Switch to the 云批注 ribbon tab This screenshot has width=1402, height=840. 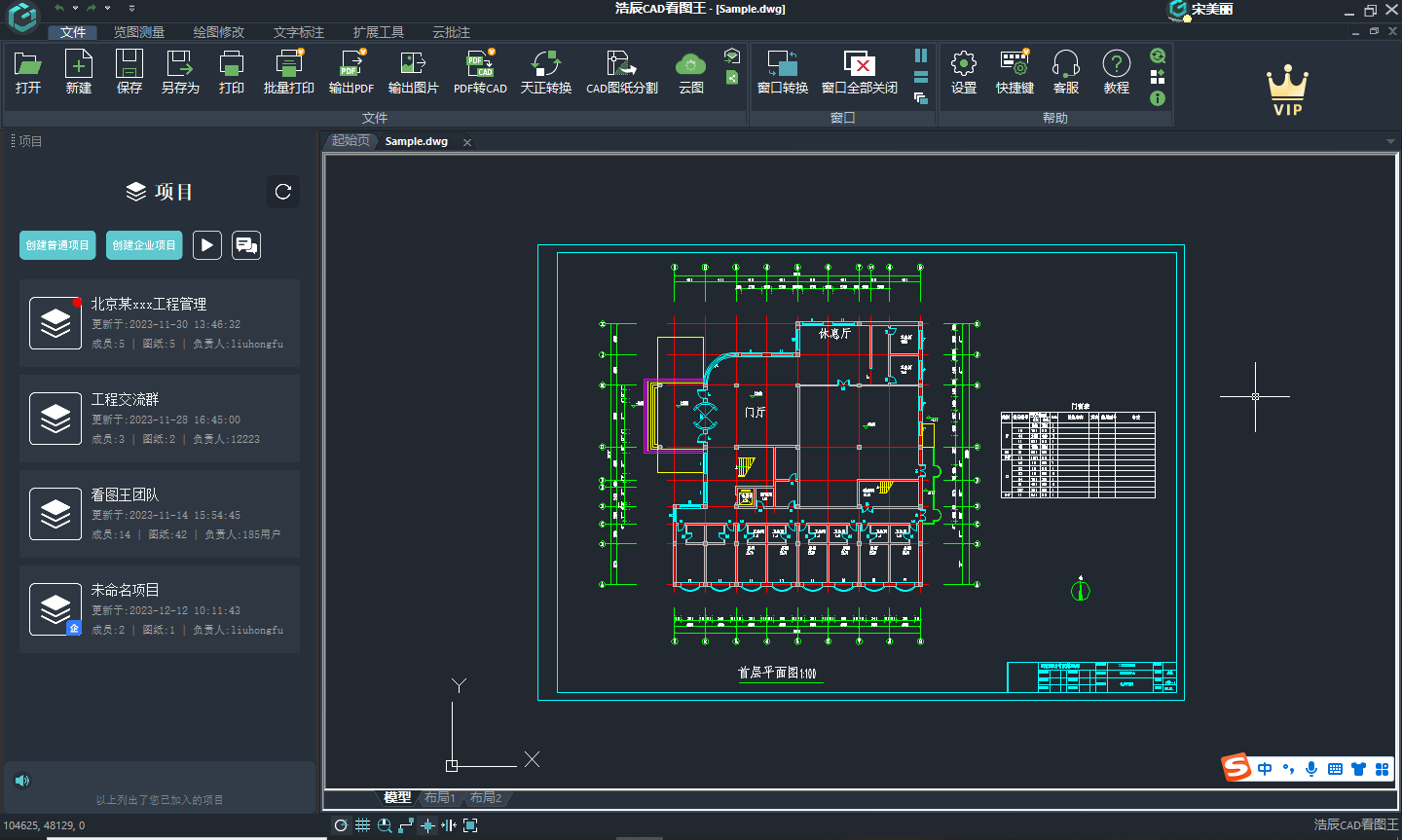click(x=452, y=32)
